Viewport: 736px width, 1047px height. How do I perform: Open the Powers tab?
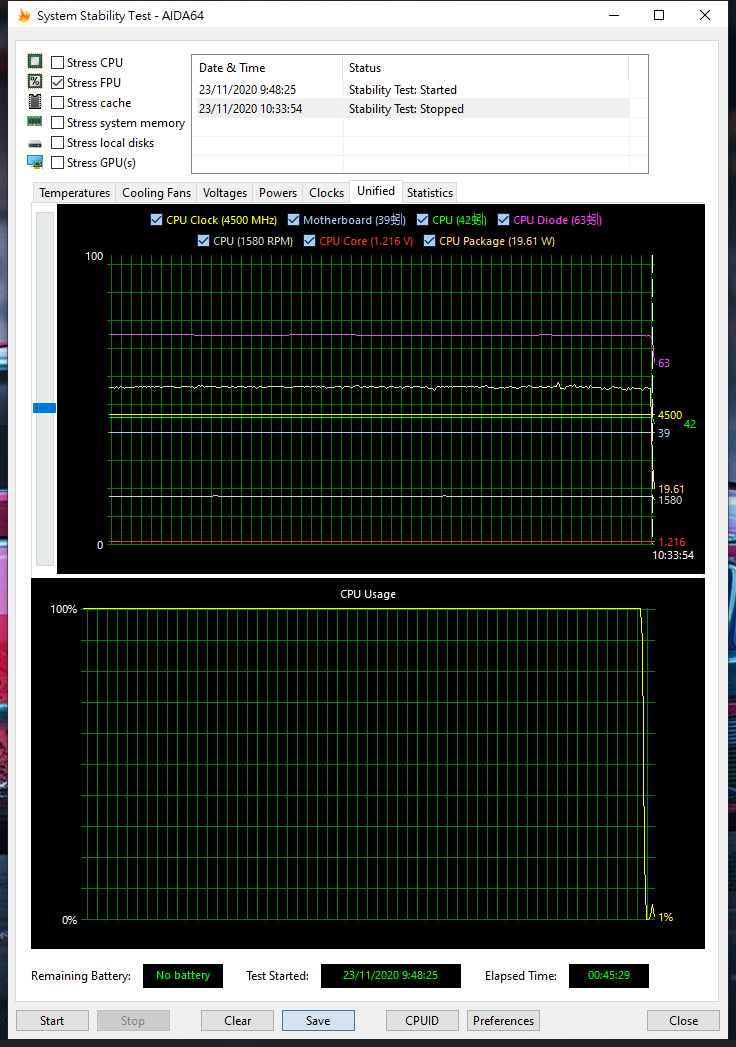278,192
